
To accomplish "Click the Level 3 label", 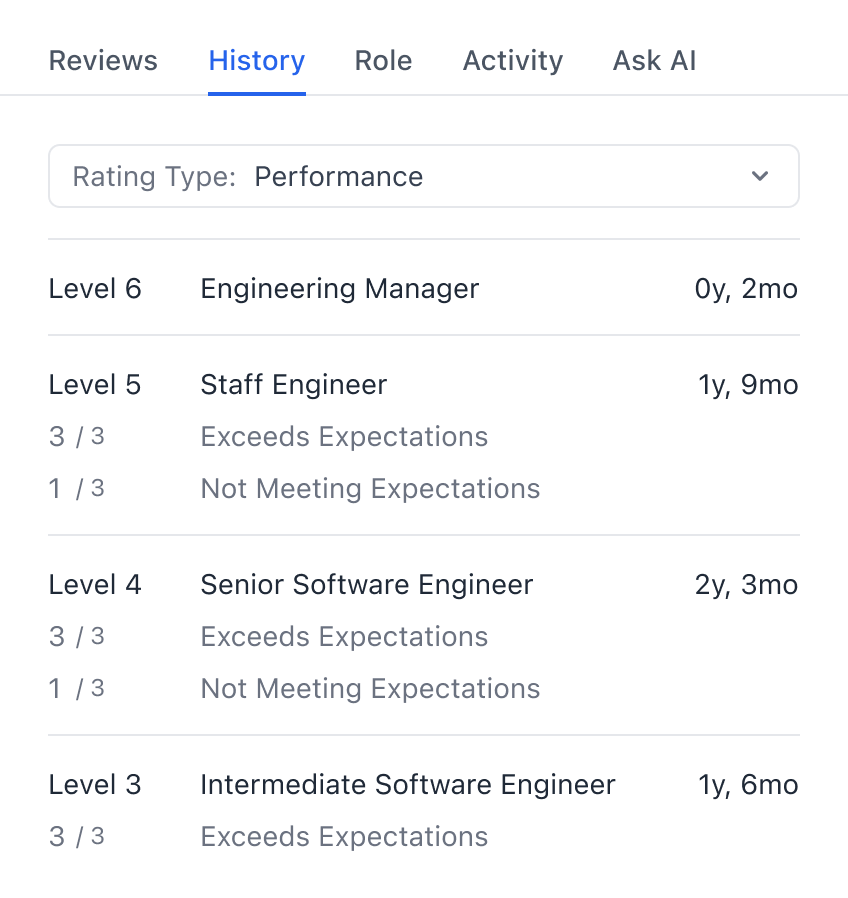I will click(95, 785).
